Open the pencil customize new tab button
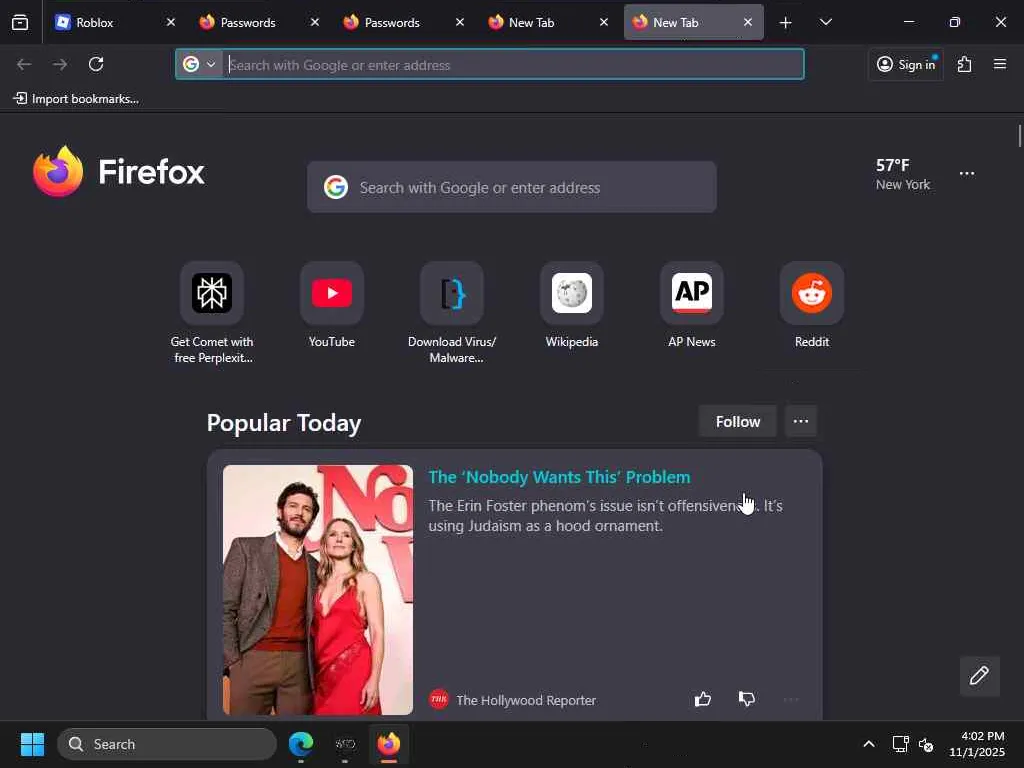 tap(980, 676)
